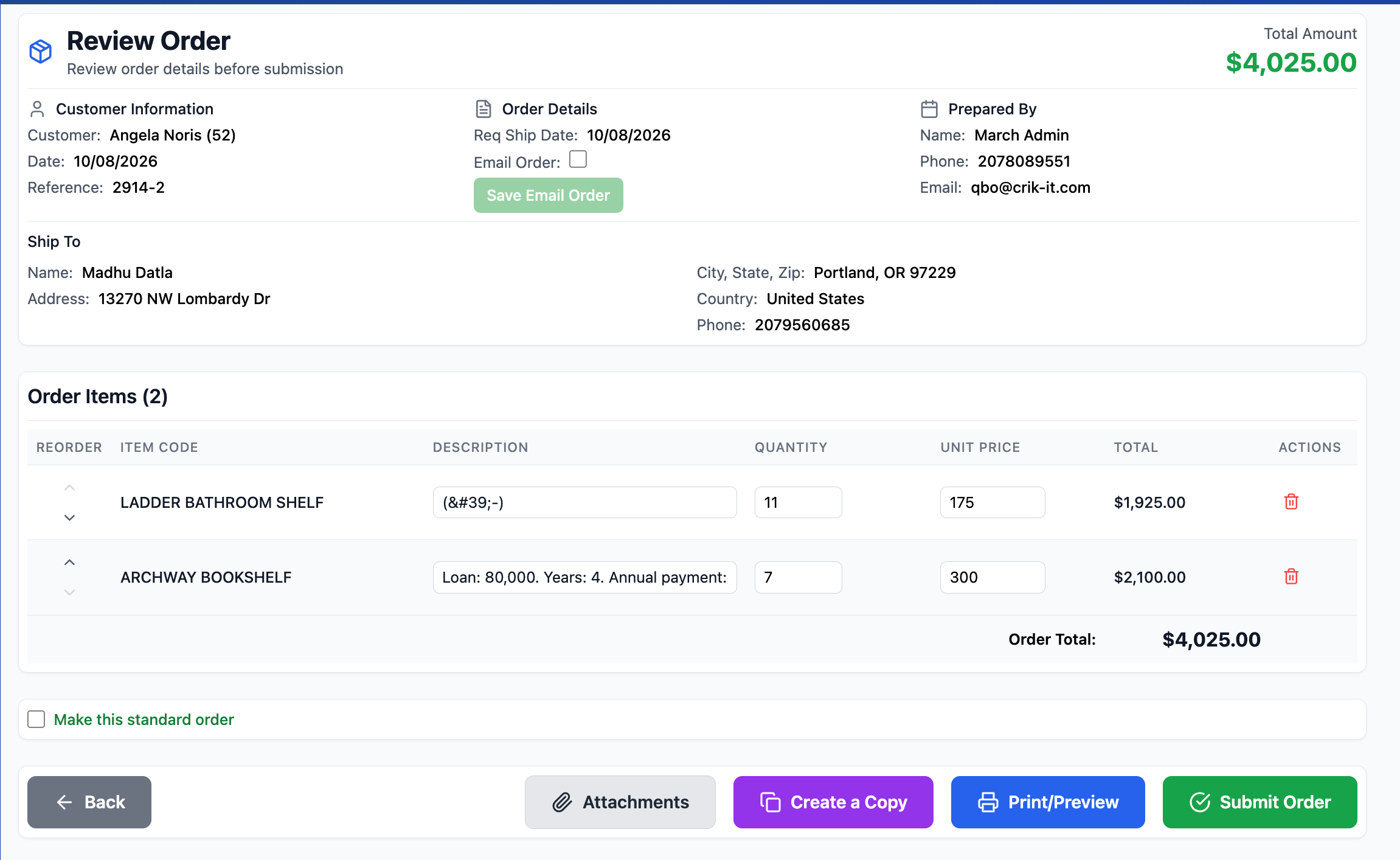This screenshot has height=860, width=1400.
Task: Click the ship-to phone 2079560685
Action: coord(802,325)
